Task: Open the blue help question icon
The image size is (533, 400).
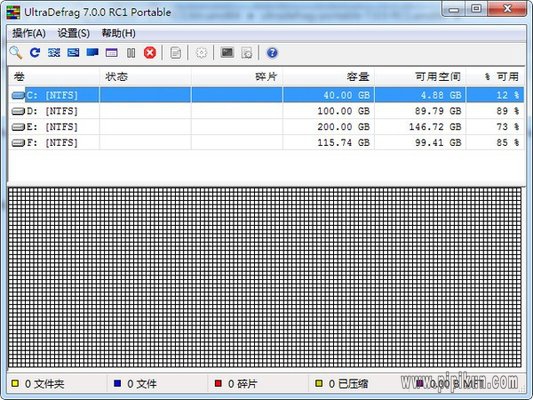Action: pyautogui.click(x=272, y=53)
